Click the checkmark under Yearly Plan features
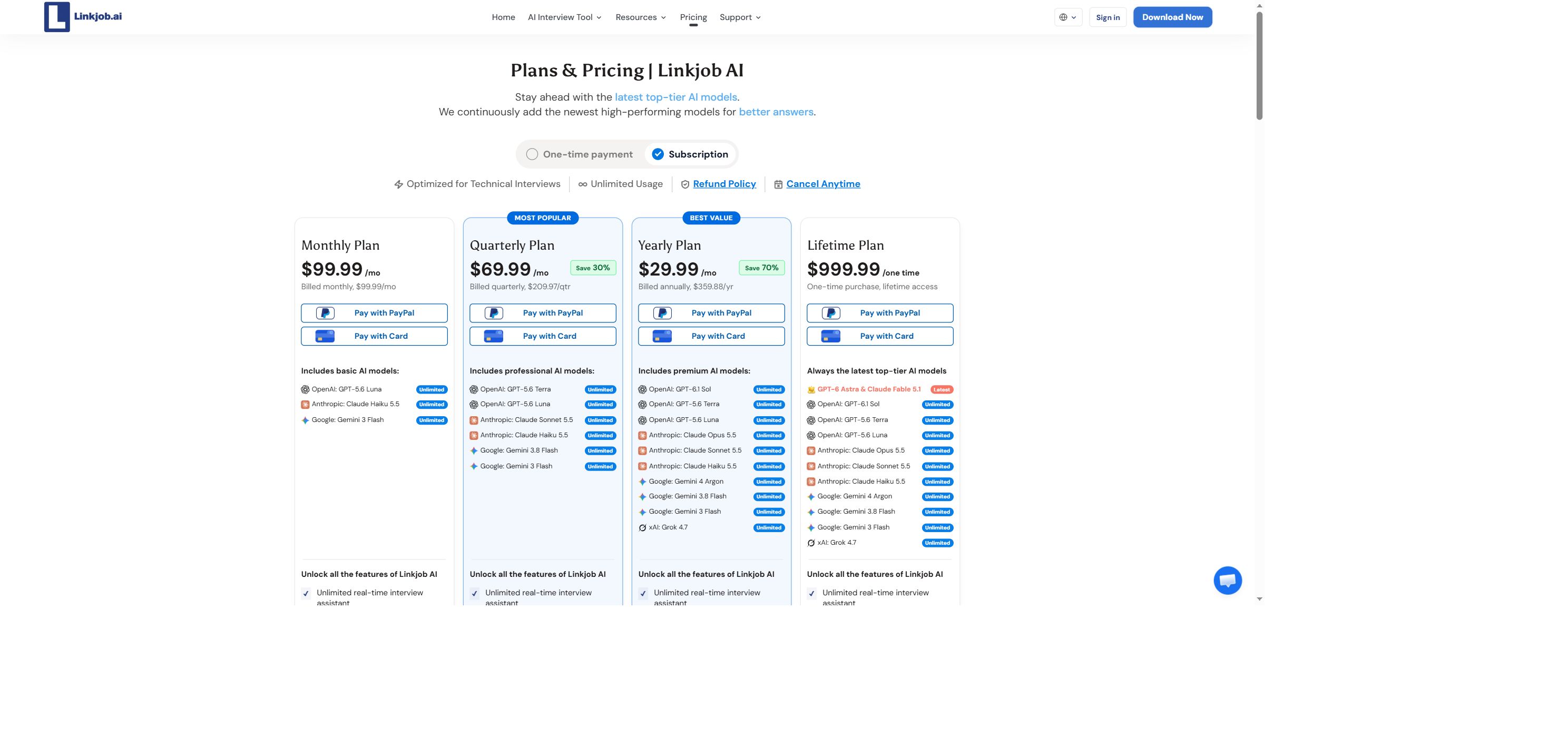This screenshot has height=756, width=1568. [x=643, y=594]
